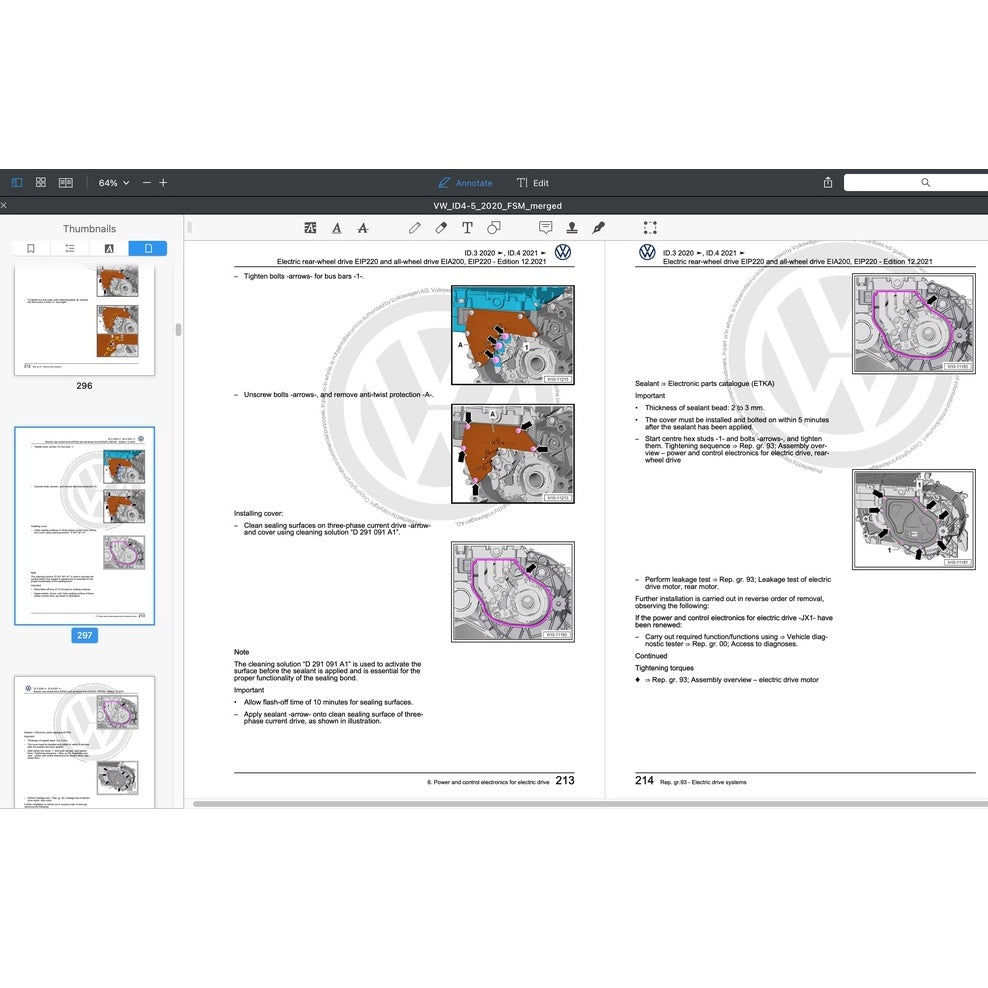Select the stamp tool
The width and height of the screenshot is (988, 988).
(572, 228)
